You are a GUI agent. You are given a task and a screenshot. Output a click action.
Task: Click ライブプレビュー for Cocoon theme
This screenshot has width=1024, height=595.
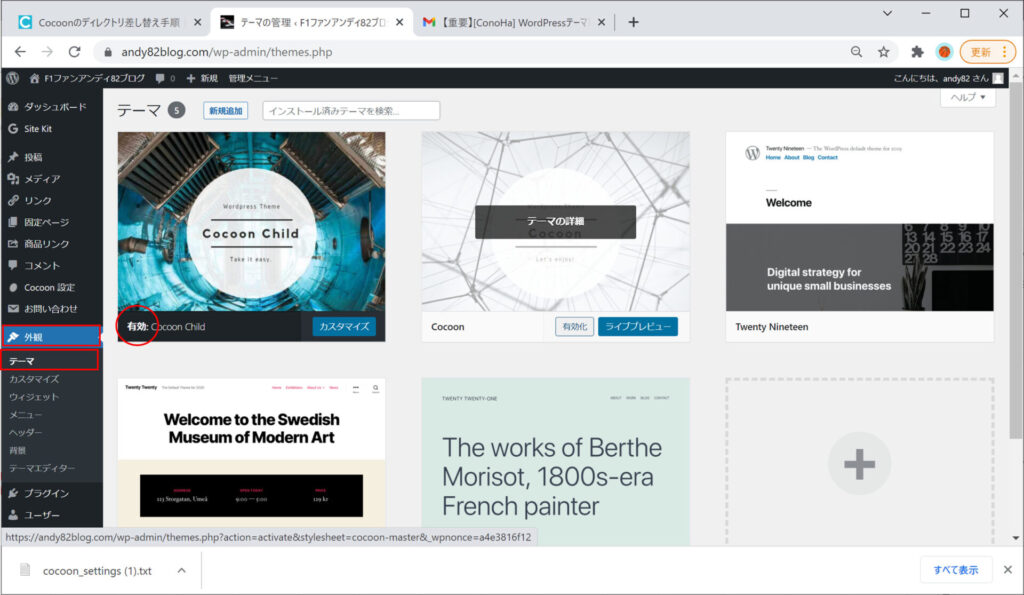637,326
